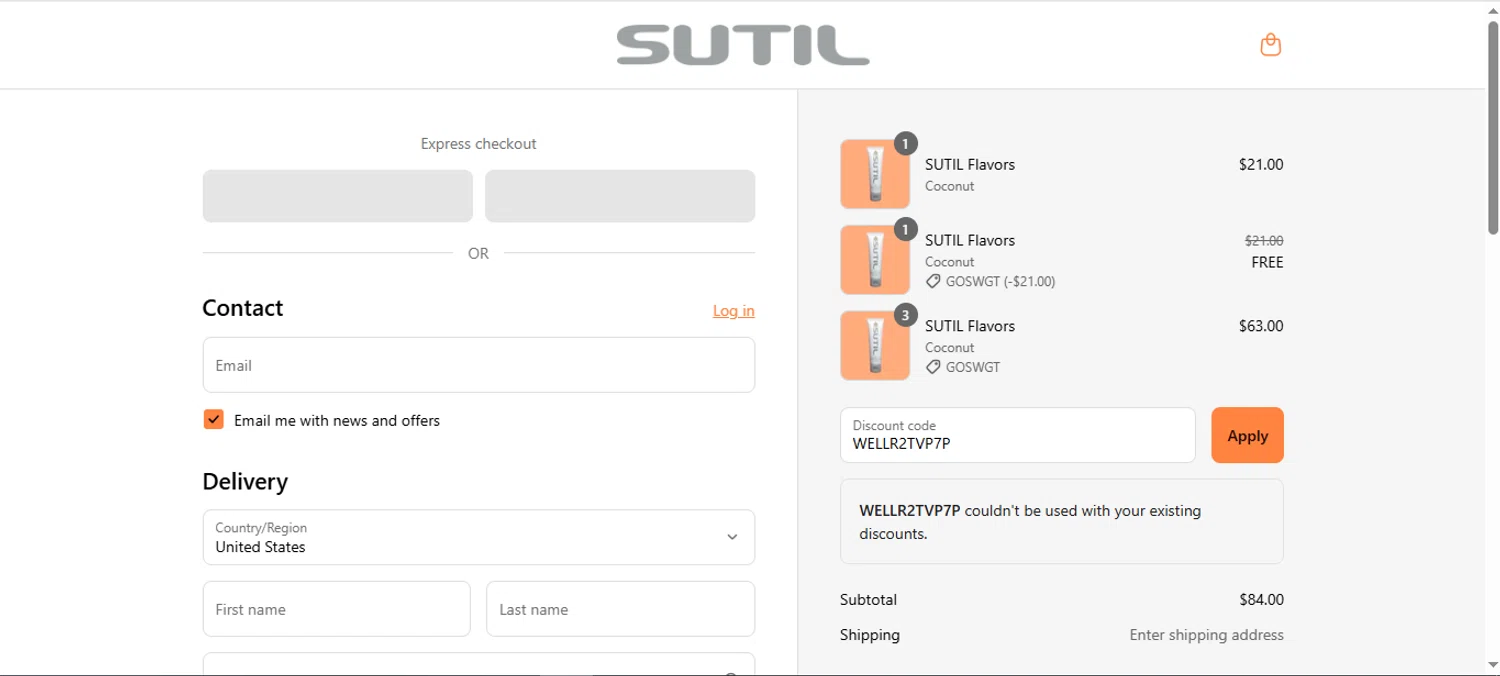Click the FREE price label

pos(1267,262)
